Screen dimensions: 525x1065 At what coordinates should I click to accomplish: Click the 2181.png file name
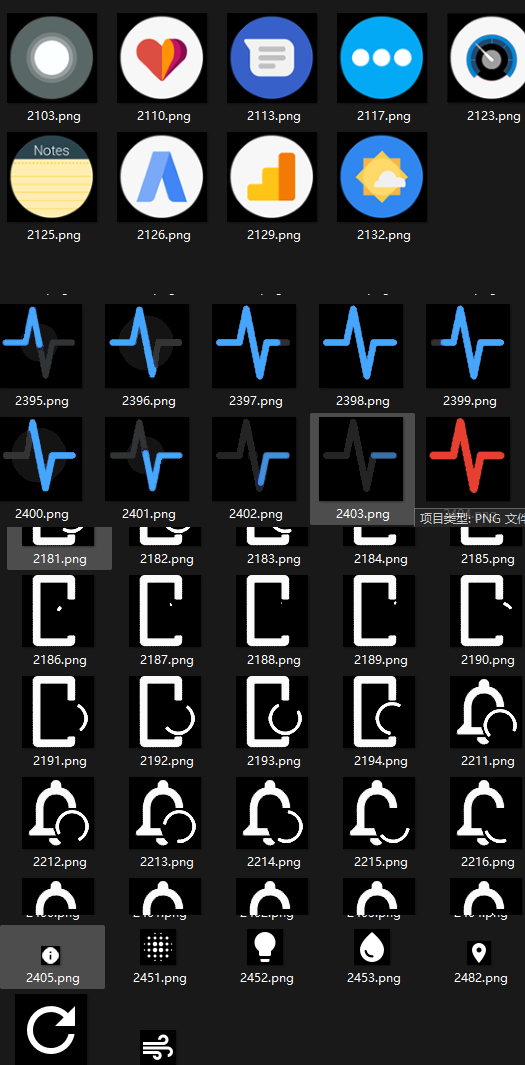[x=60, y=559]
